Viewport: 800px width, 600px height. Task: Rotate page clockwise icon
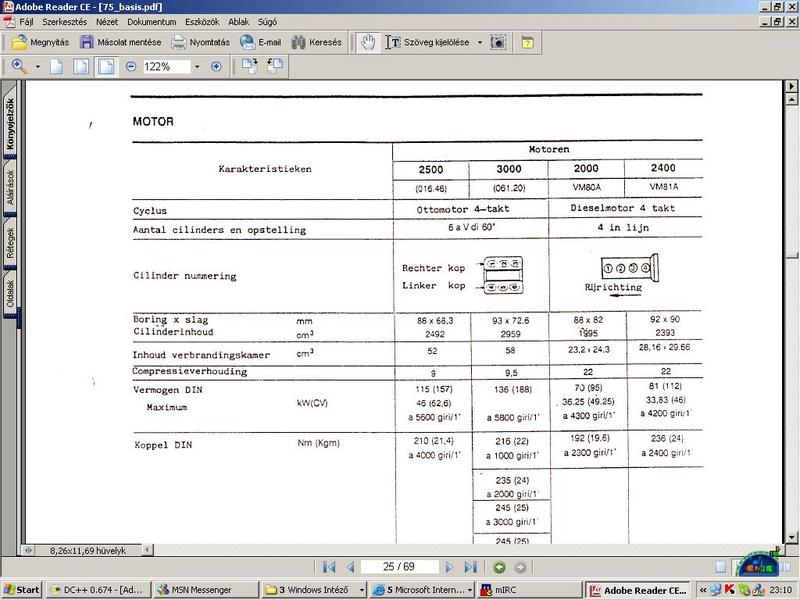tap(250, 66)
